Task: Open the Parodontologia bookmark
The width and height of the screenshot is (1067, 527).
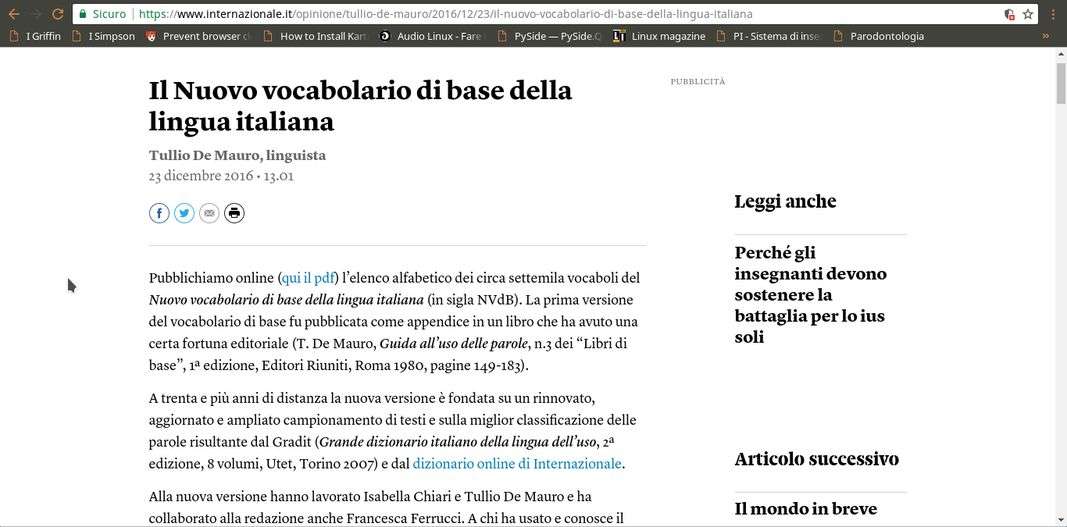Action: click(x=879, y=36)
